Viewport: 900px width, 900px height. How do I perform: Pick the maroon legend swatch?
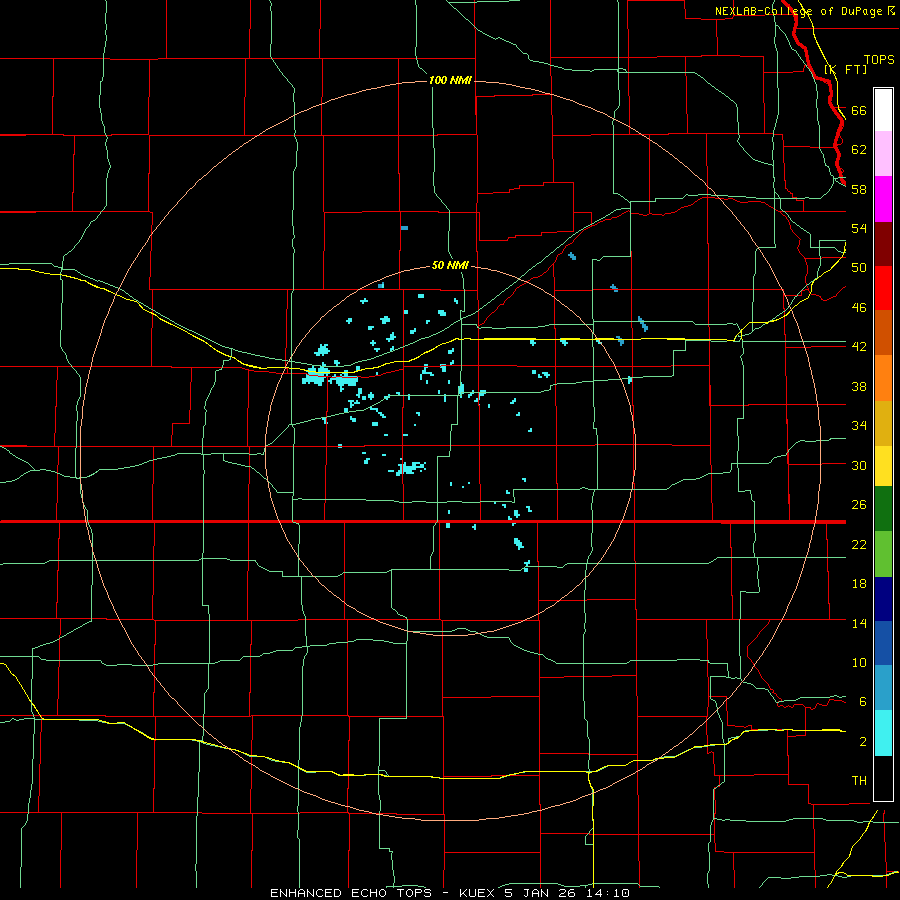(x=883, y=244)
